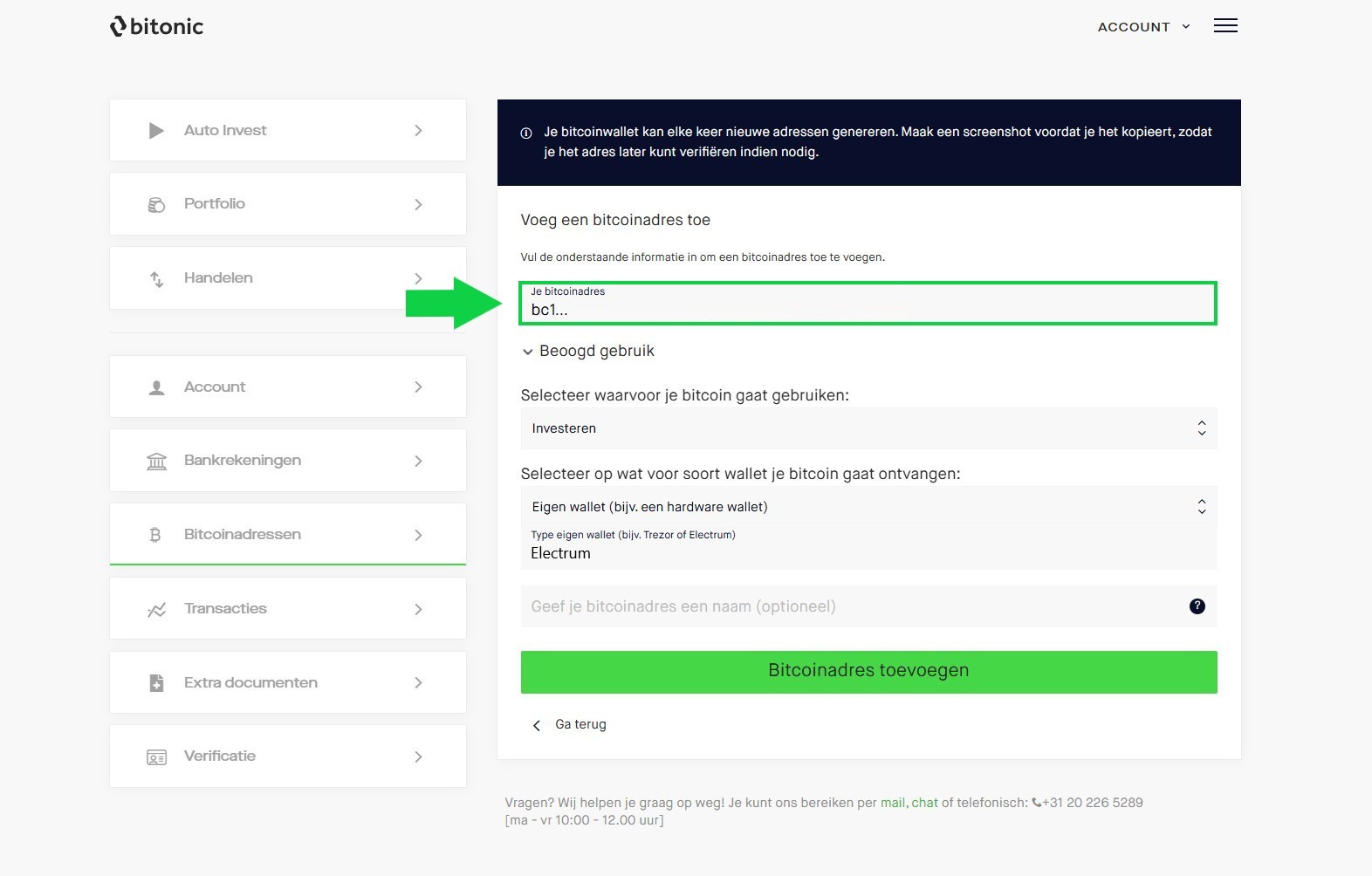Click the Verificatie ID card icon
The height and width of the screenshot is (876, 1372).
[x=156, y=757]
